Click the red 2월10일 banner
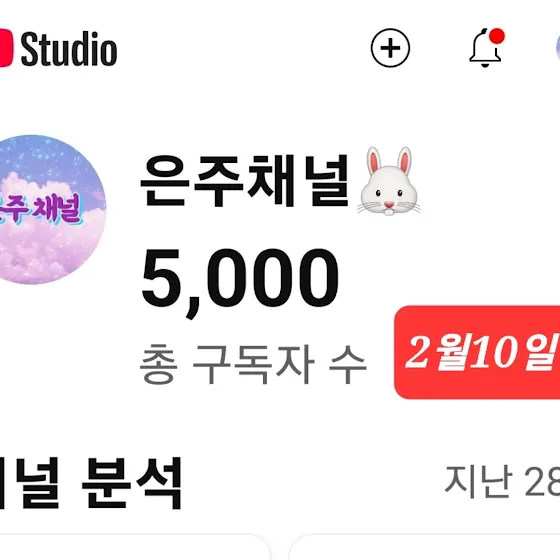560x560 pixels. tap(477, 352)
